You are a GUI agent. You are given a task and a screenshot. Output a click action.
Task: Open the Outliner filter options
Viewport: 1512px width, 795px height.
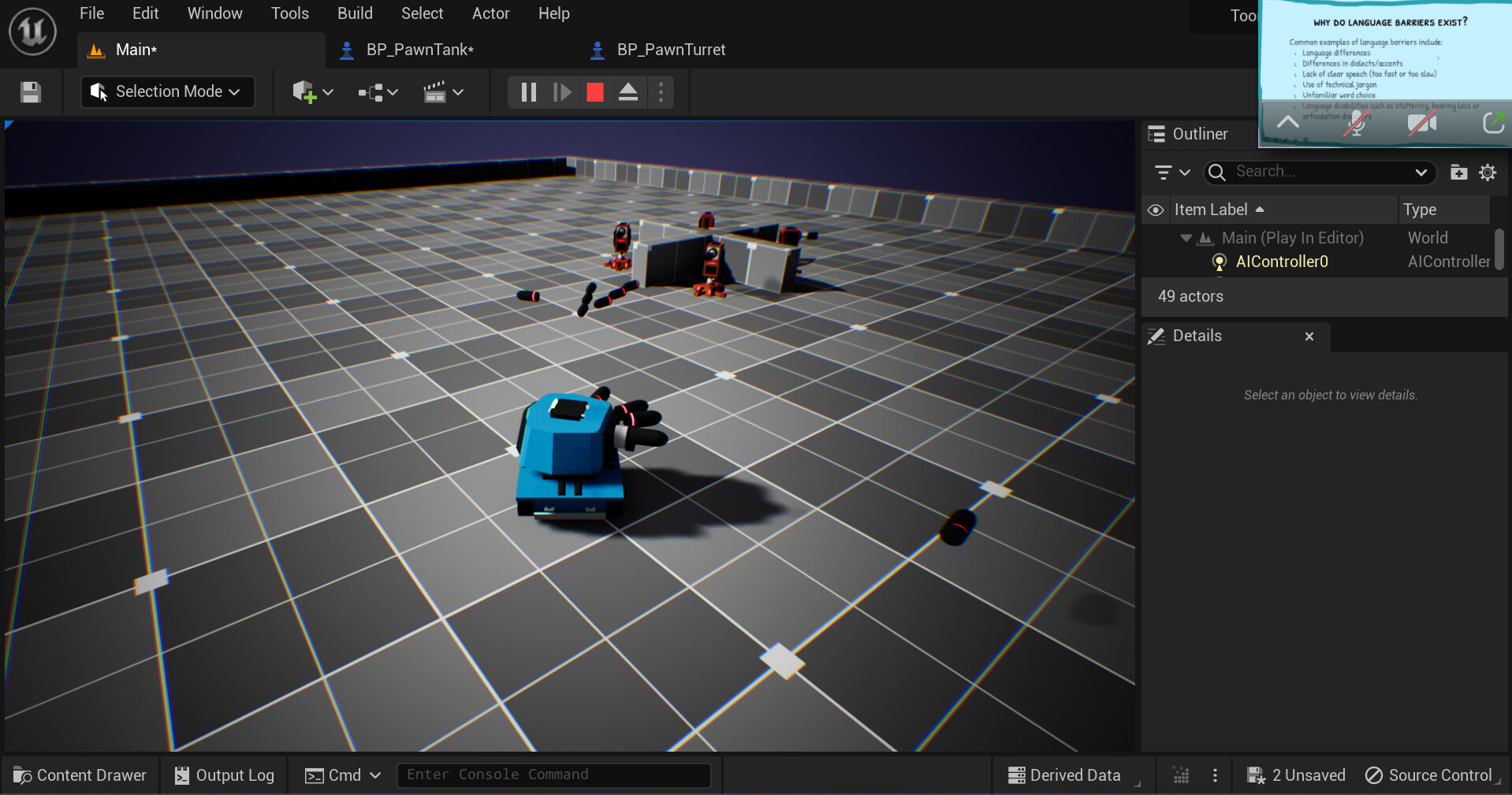point(1170,173)
